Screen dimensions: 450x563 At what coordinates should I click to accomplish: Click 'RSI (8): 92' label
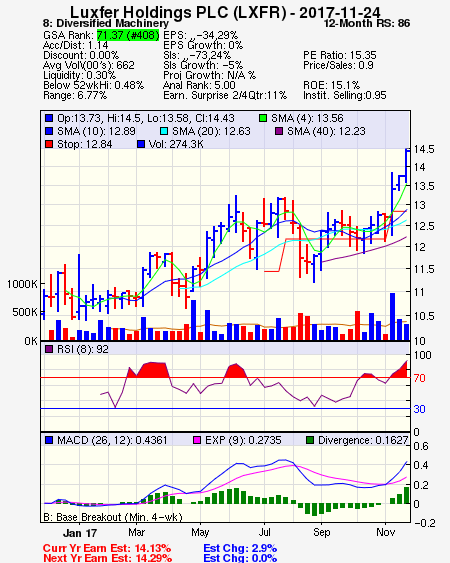tap(83, 349)
